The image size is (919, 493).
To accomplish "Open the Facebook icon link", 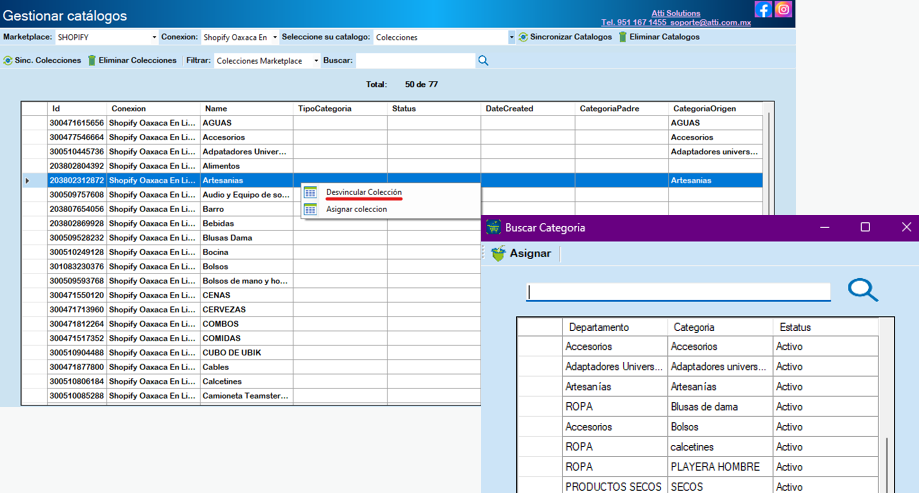I will click(x=763, y=9).
